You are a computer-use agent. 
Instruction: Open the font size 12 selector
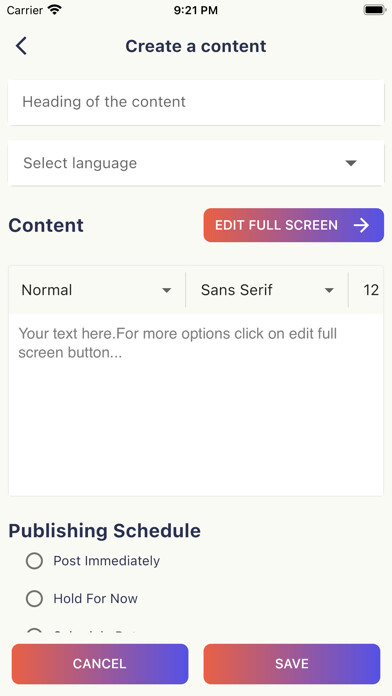(x=366, y=290)
